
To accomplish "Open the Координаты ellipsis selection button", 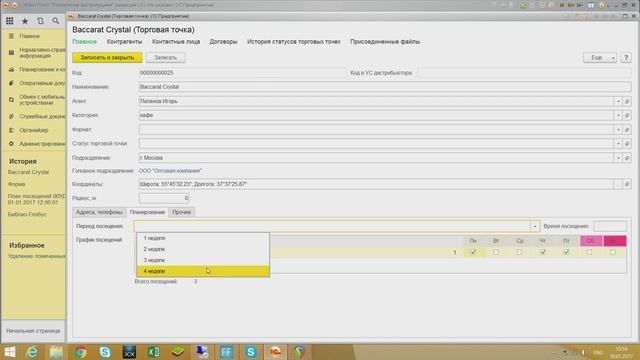I will [x=618, y=184].
